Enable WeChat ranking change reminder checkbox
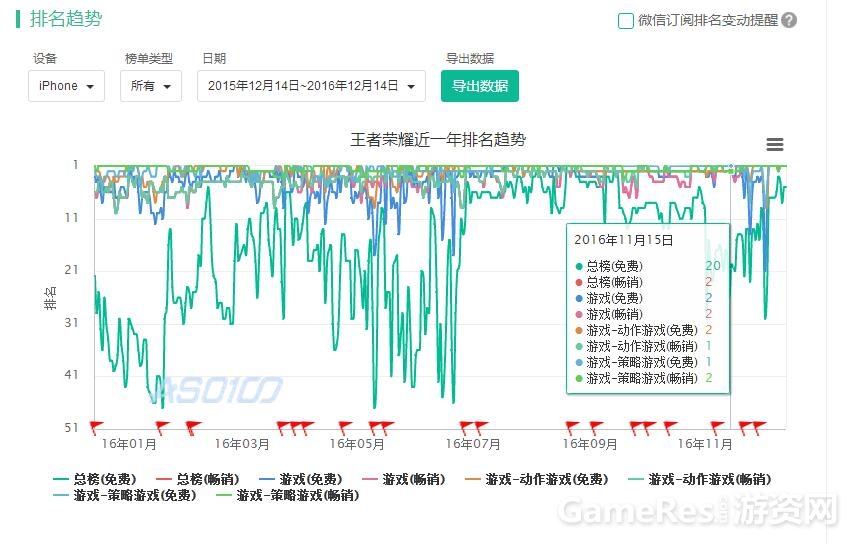 coord(626,21)
